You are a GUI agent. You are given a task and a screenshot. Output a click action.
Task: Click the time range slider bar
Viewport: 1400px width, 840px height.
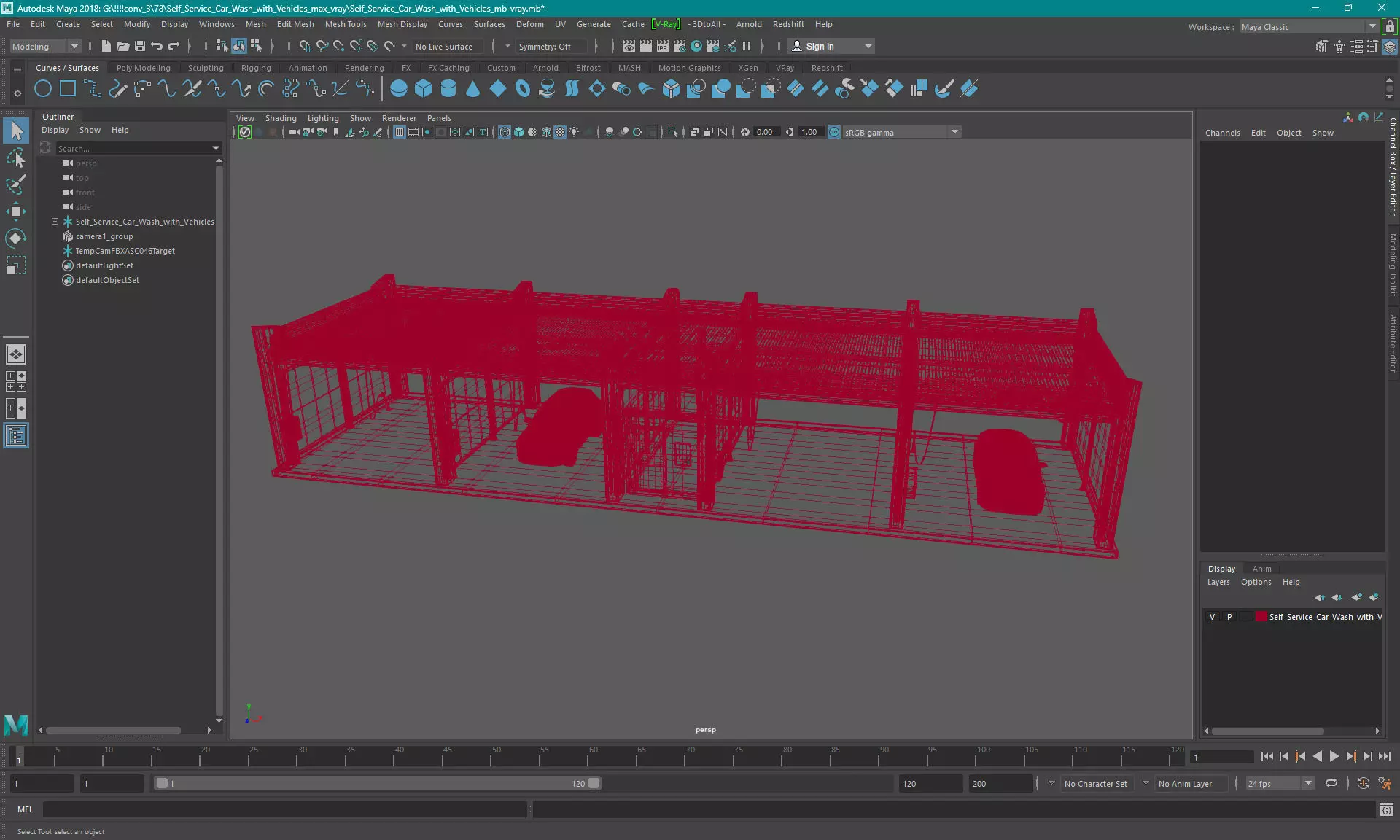point(378,783)
